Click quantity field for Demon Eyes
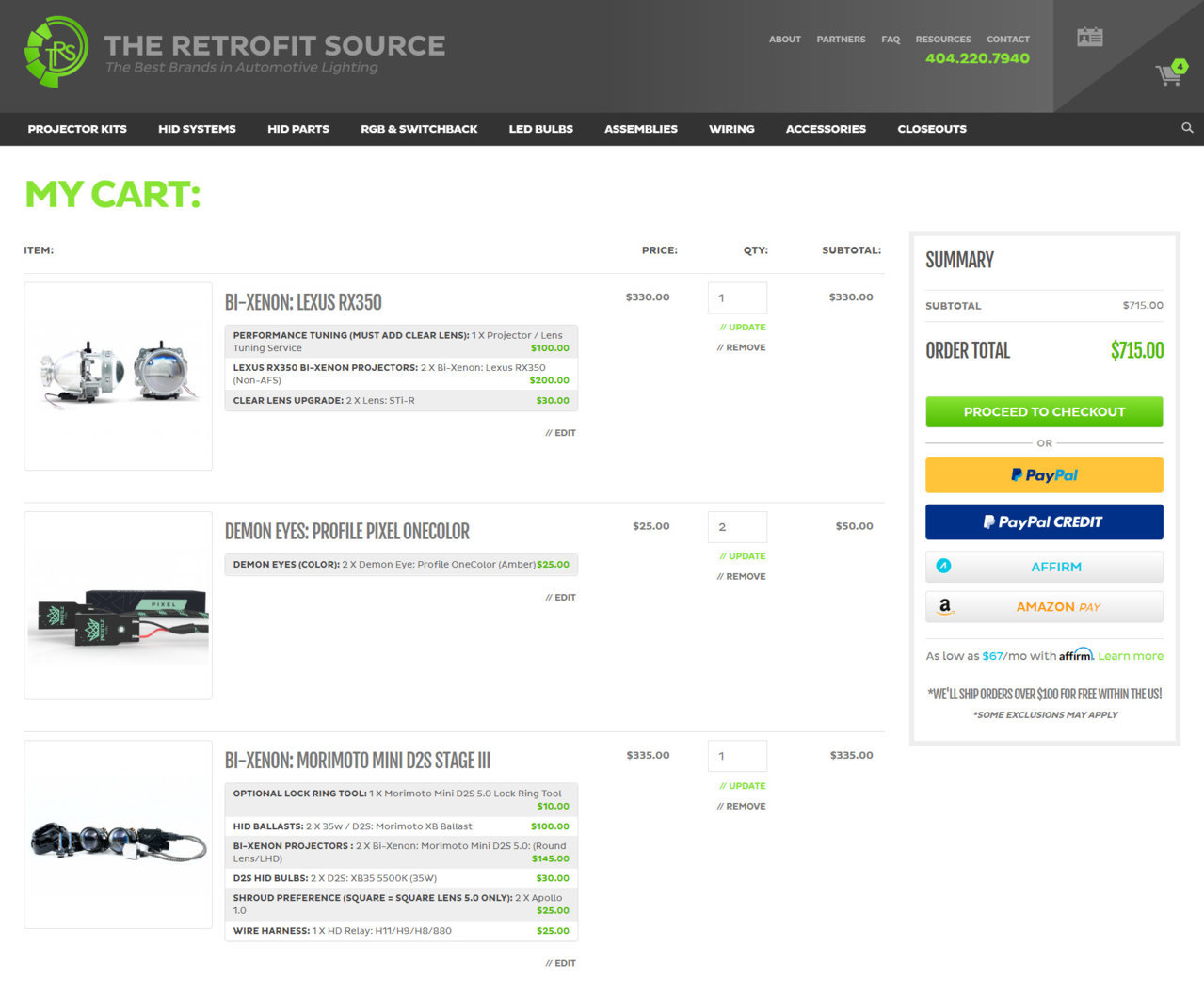This screenshot has height=994, width=1204. tap(737, 527)
